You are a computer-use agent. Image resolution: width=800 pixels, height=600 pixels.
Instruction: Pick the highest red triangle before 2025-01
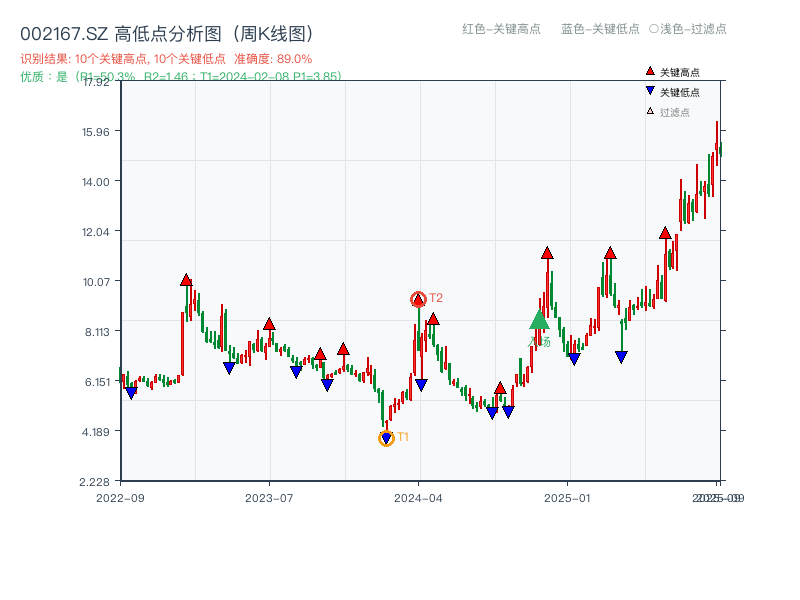point(547,253)
